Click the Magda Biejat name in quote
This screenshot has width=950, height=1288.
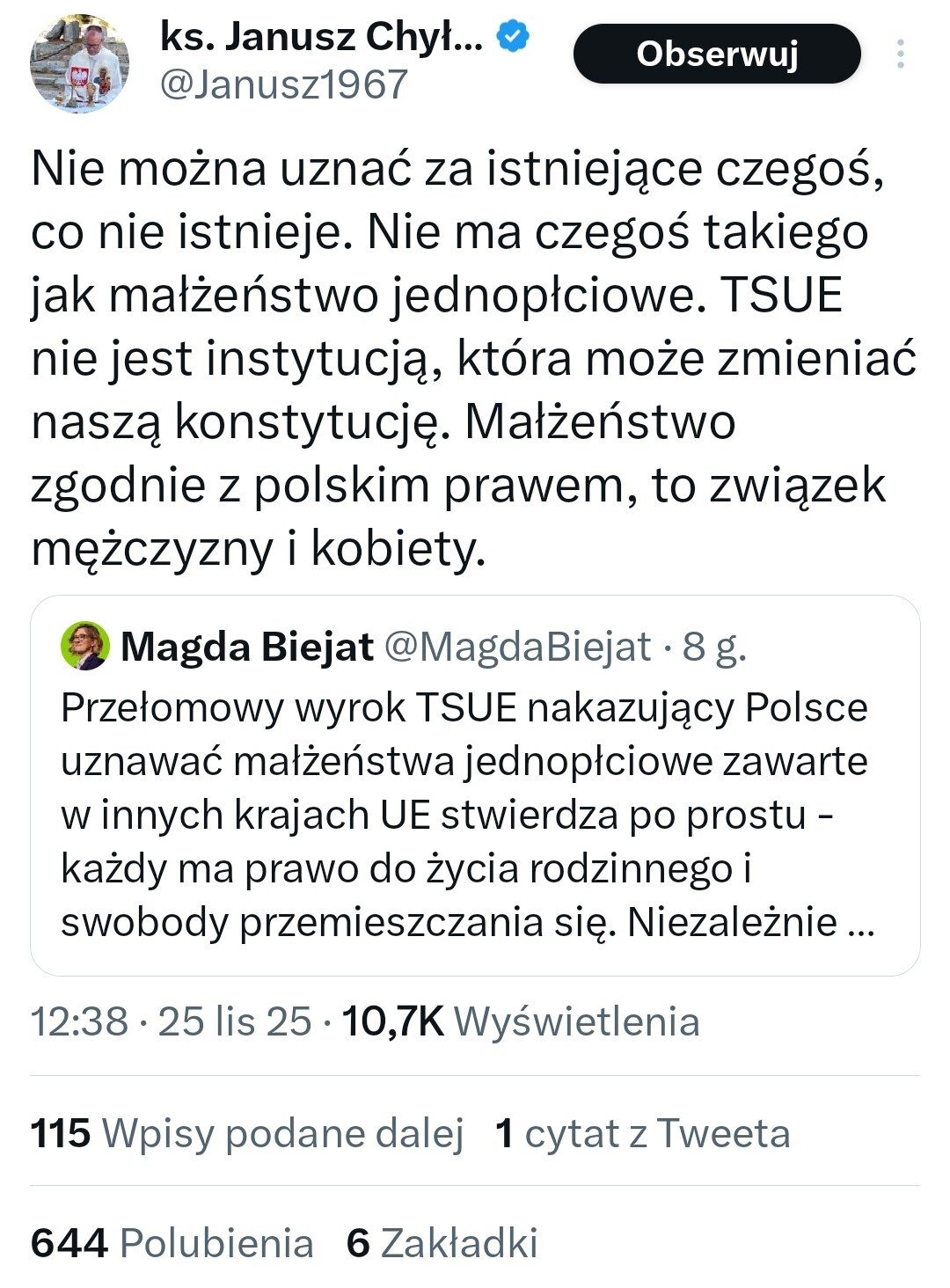[x=247, y=647]
